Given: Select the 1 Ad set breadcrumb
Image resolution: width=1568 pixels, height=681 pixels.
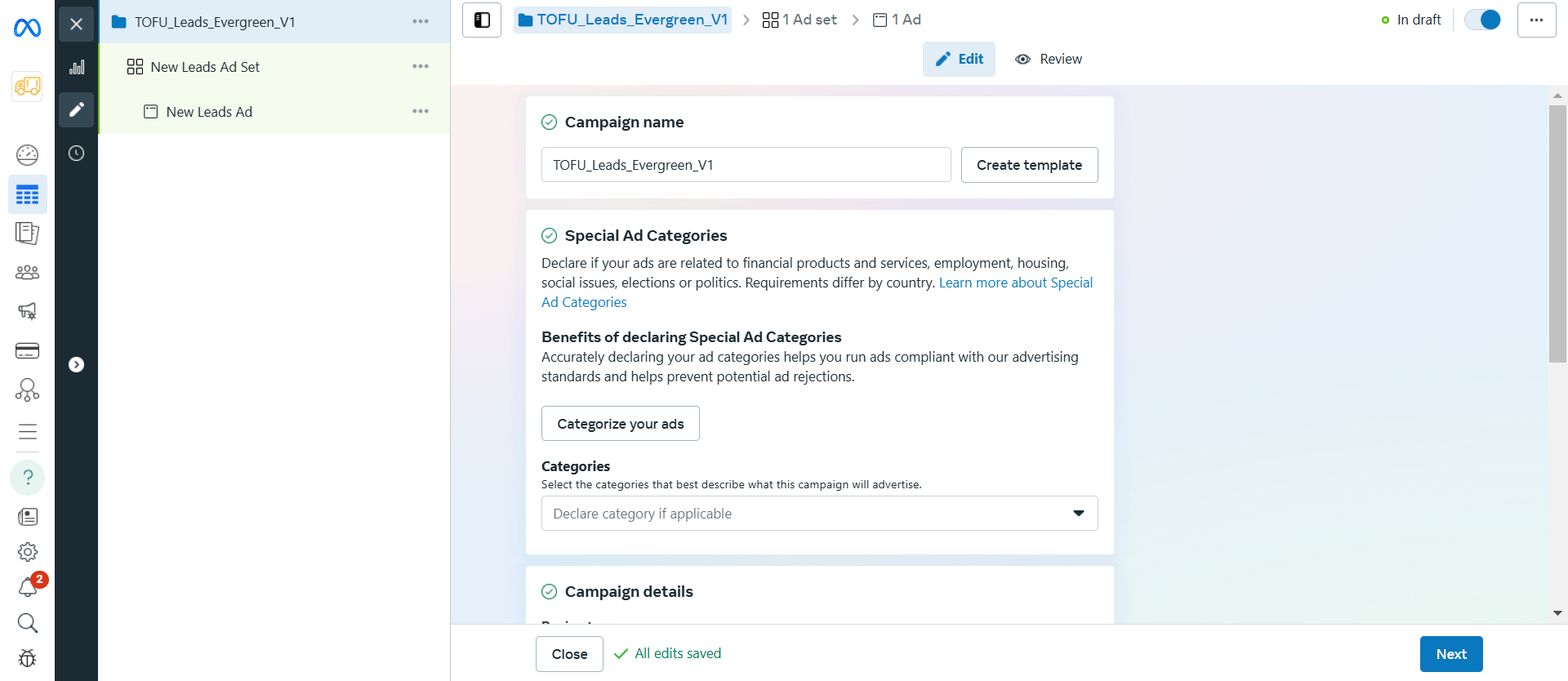Looking at the screenshot, I should [800, 20].
